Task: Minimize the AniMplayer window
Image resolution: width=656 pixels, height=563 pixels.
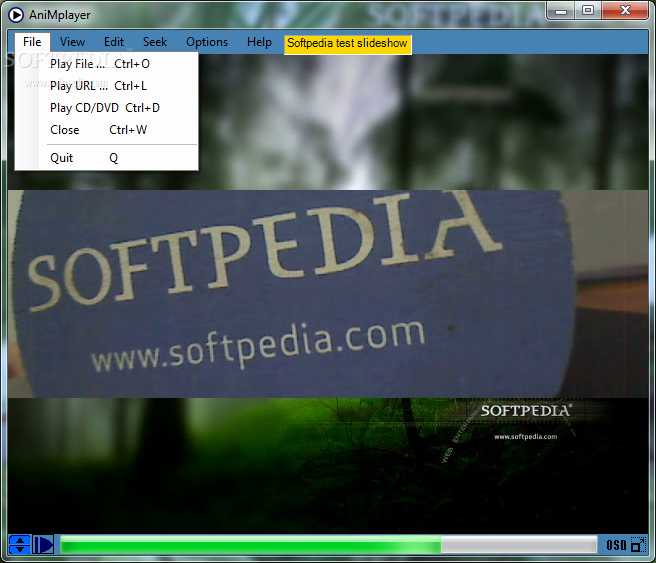Action: 561,10
